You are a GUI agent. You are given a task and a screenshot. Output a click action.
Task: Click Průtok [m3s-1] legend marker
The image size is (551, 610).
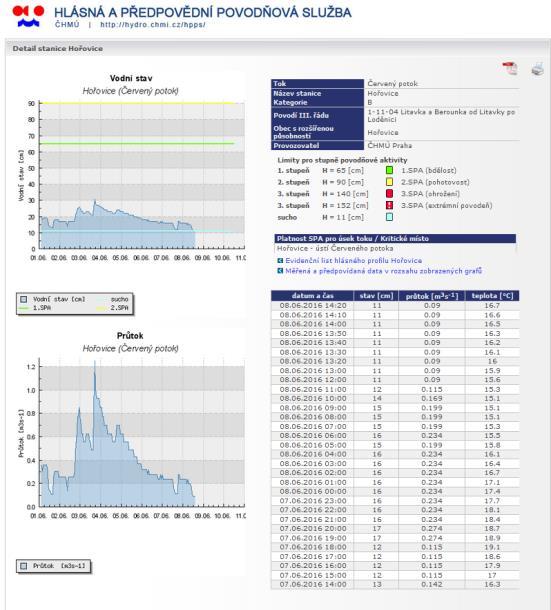[x=24, y=566]
